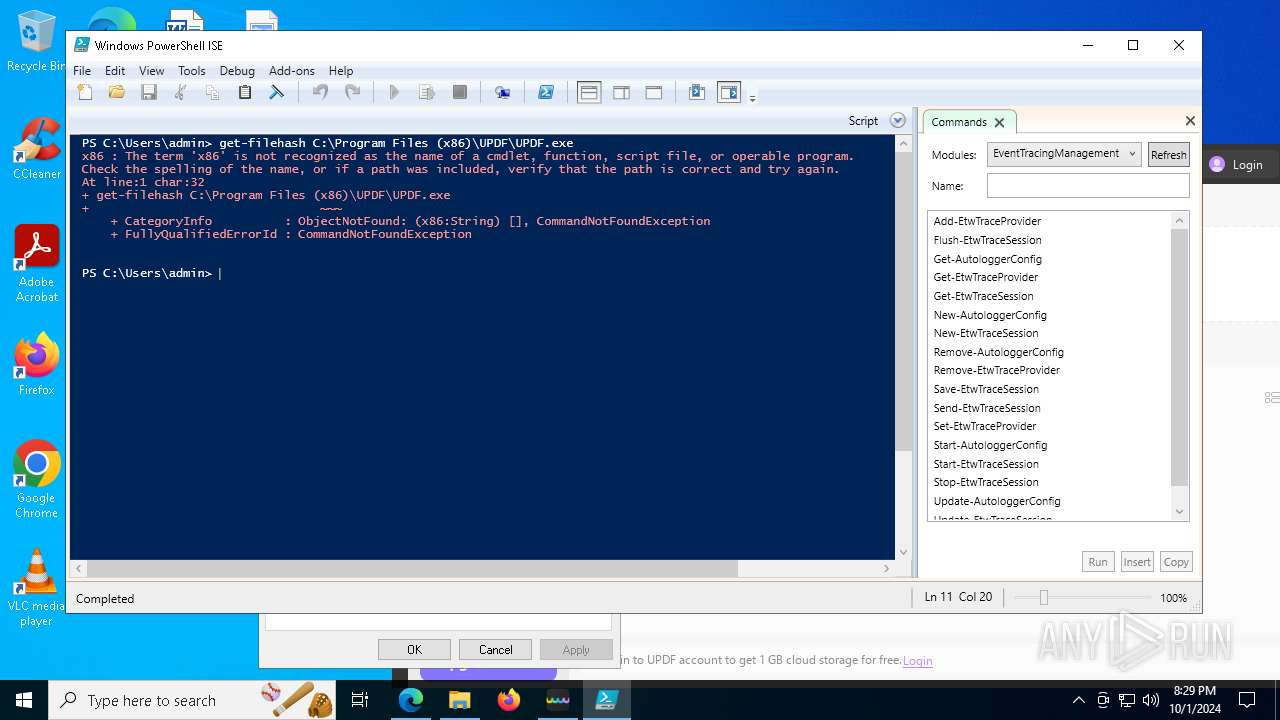Click the Clear Console Pane icon
The height and width of the screenshot is (720, 1280).
[x=277, y=92]
